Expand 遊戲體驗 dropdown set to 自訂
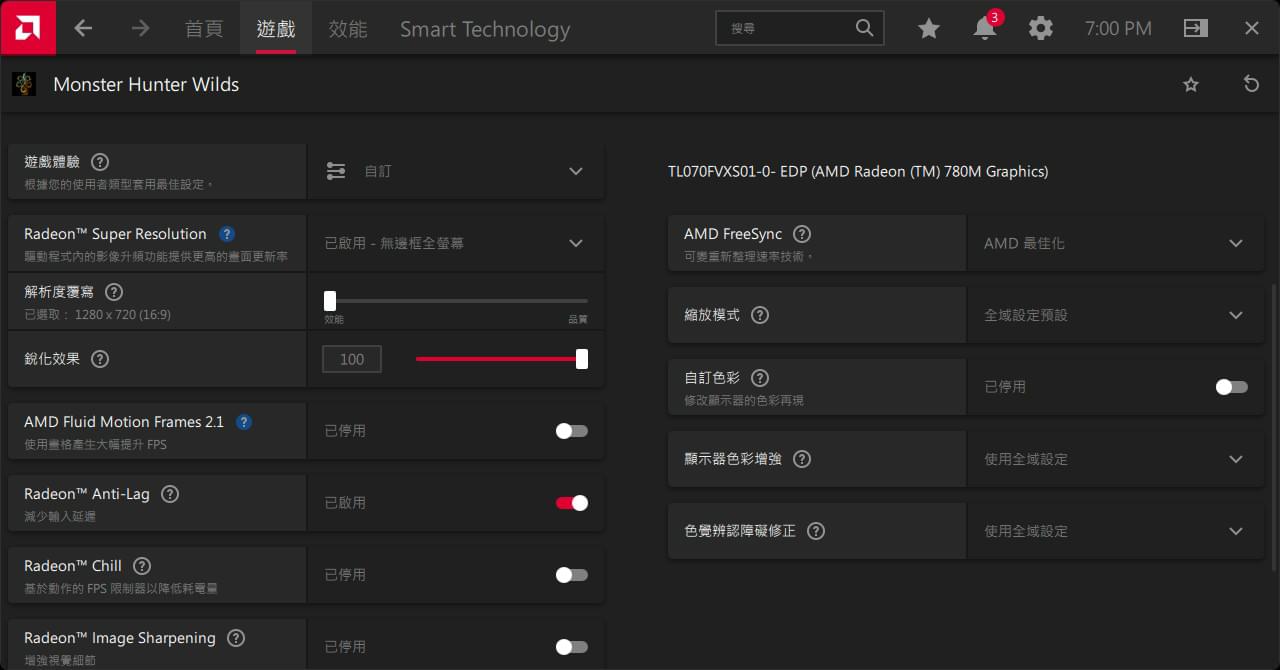The width and height of the screenshot is (1280, 670). pos(456,171)
